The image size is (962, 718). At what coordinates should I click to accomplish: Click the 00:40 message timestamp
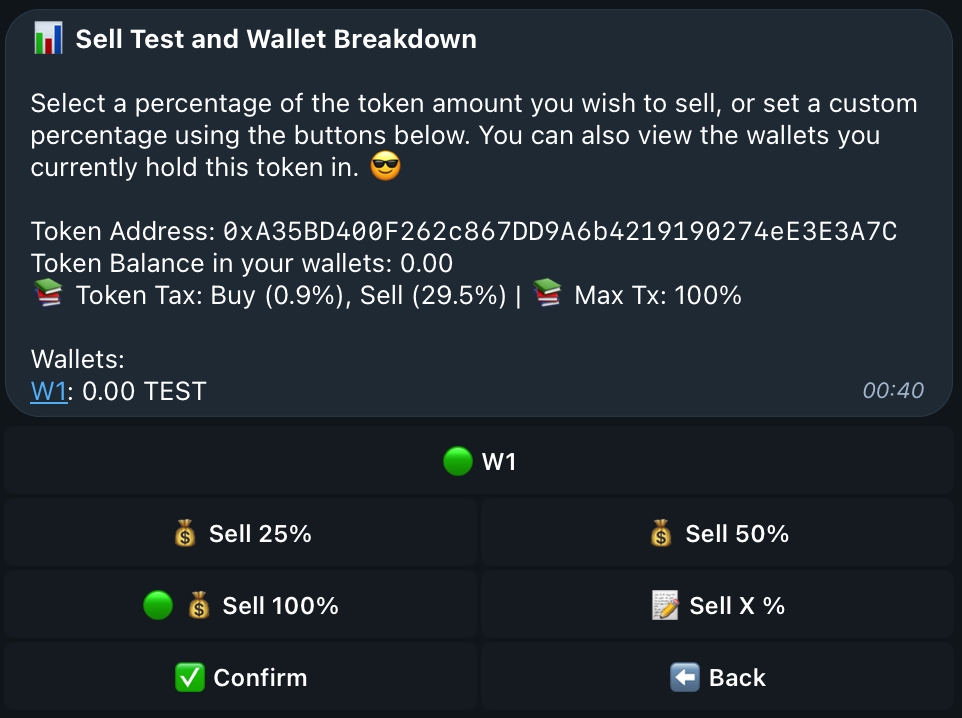(893, 391)
